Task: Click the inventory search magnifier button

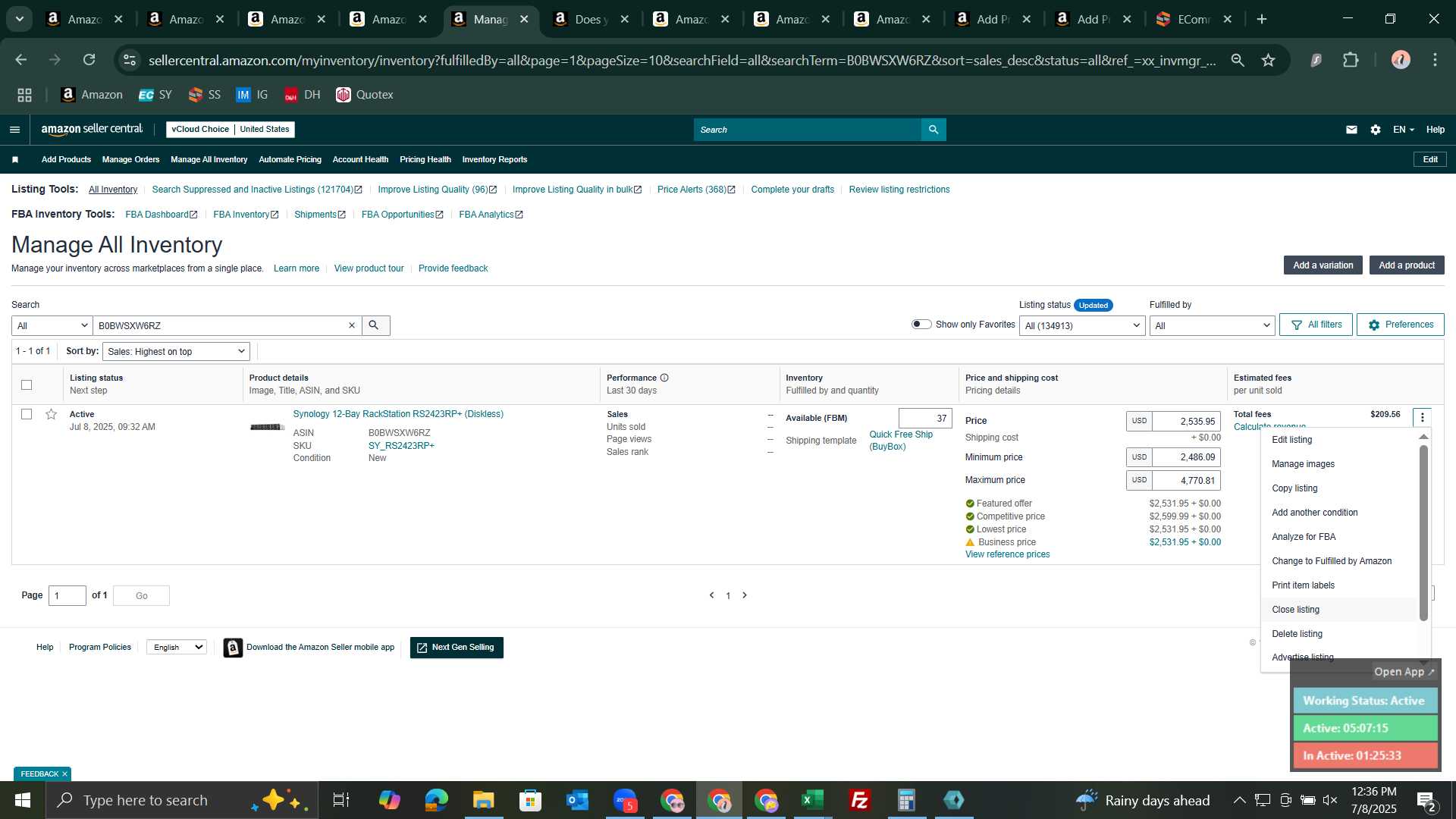Action: point(373,325)
